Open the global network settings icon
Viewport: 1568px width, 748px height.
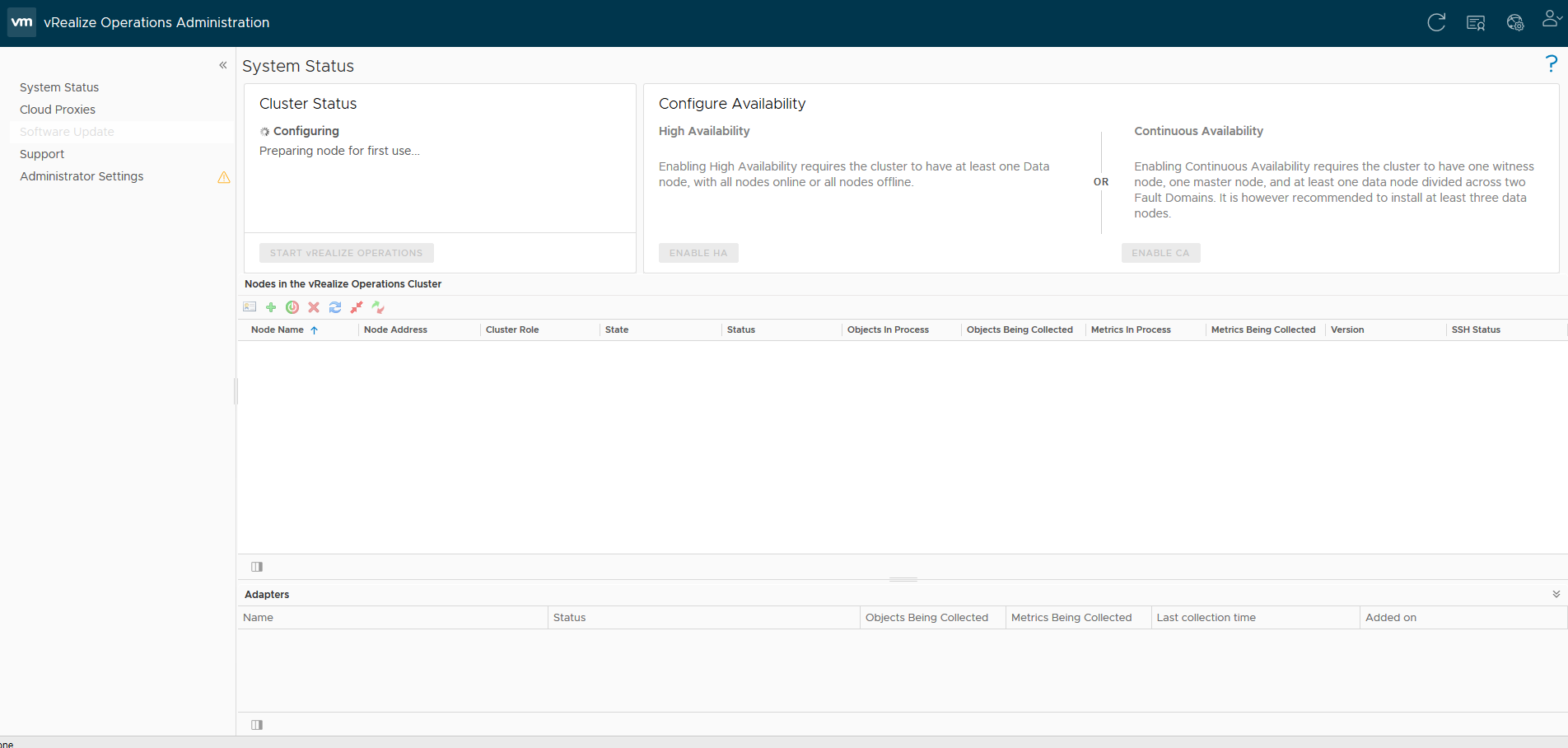pos(1515,23)
